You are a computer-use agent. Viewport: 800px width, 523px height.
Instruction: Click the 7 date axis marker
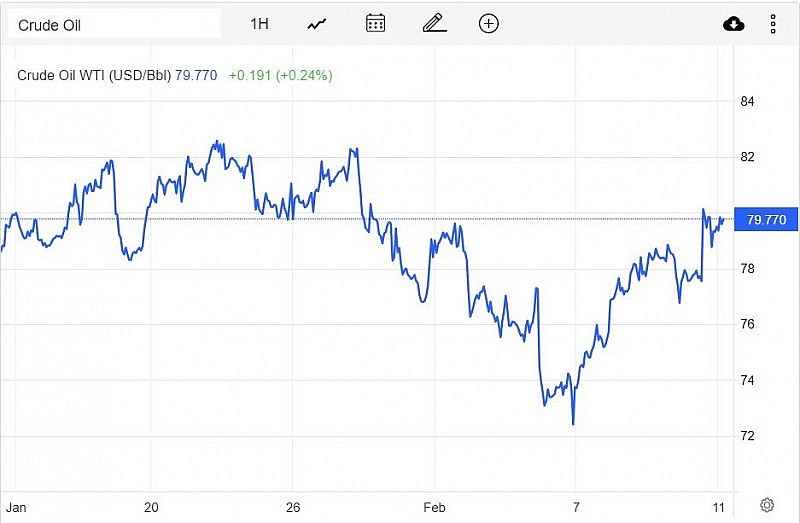pyautogui.click(x=576, y=505)
